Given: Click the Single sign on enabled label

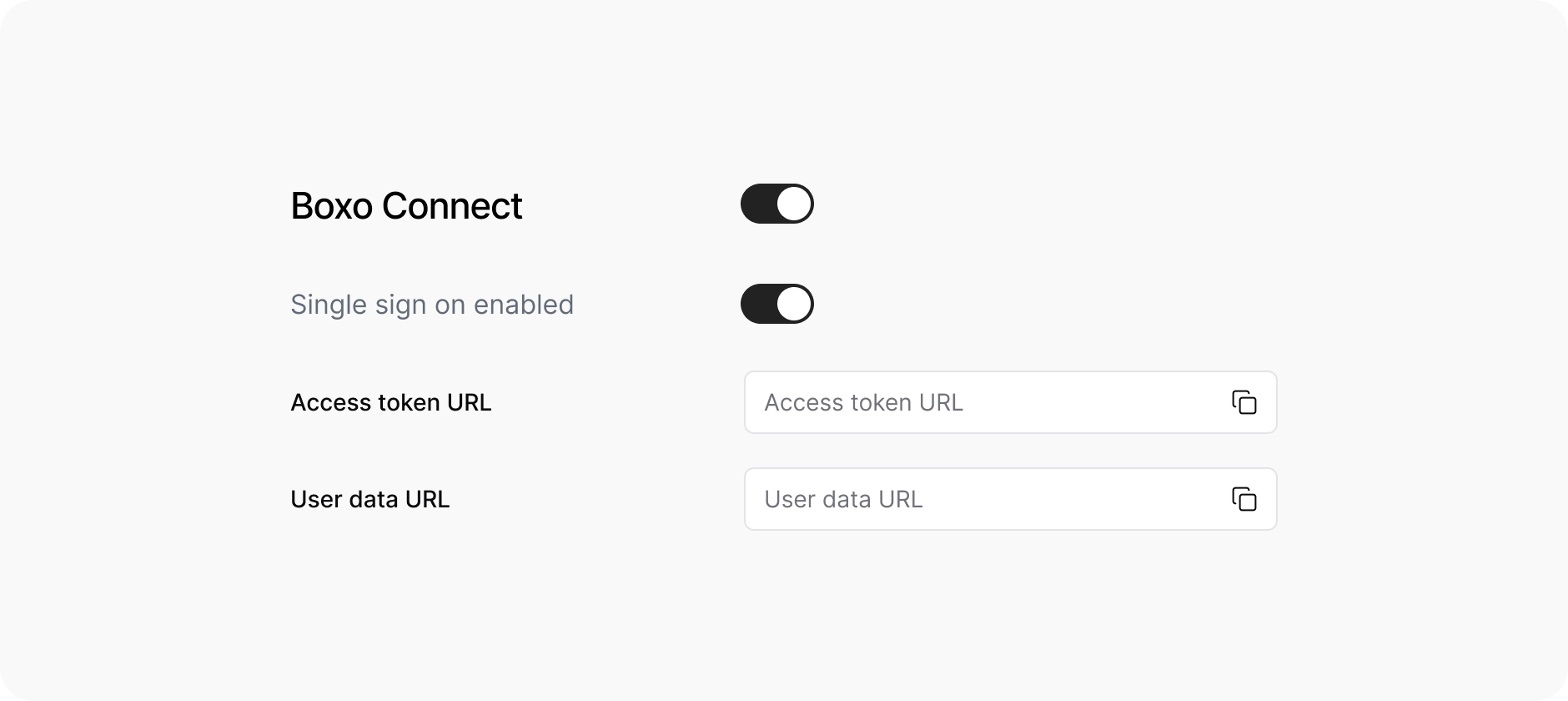Looking at the screenshot, I should tap(431, 305).
